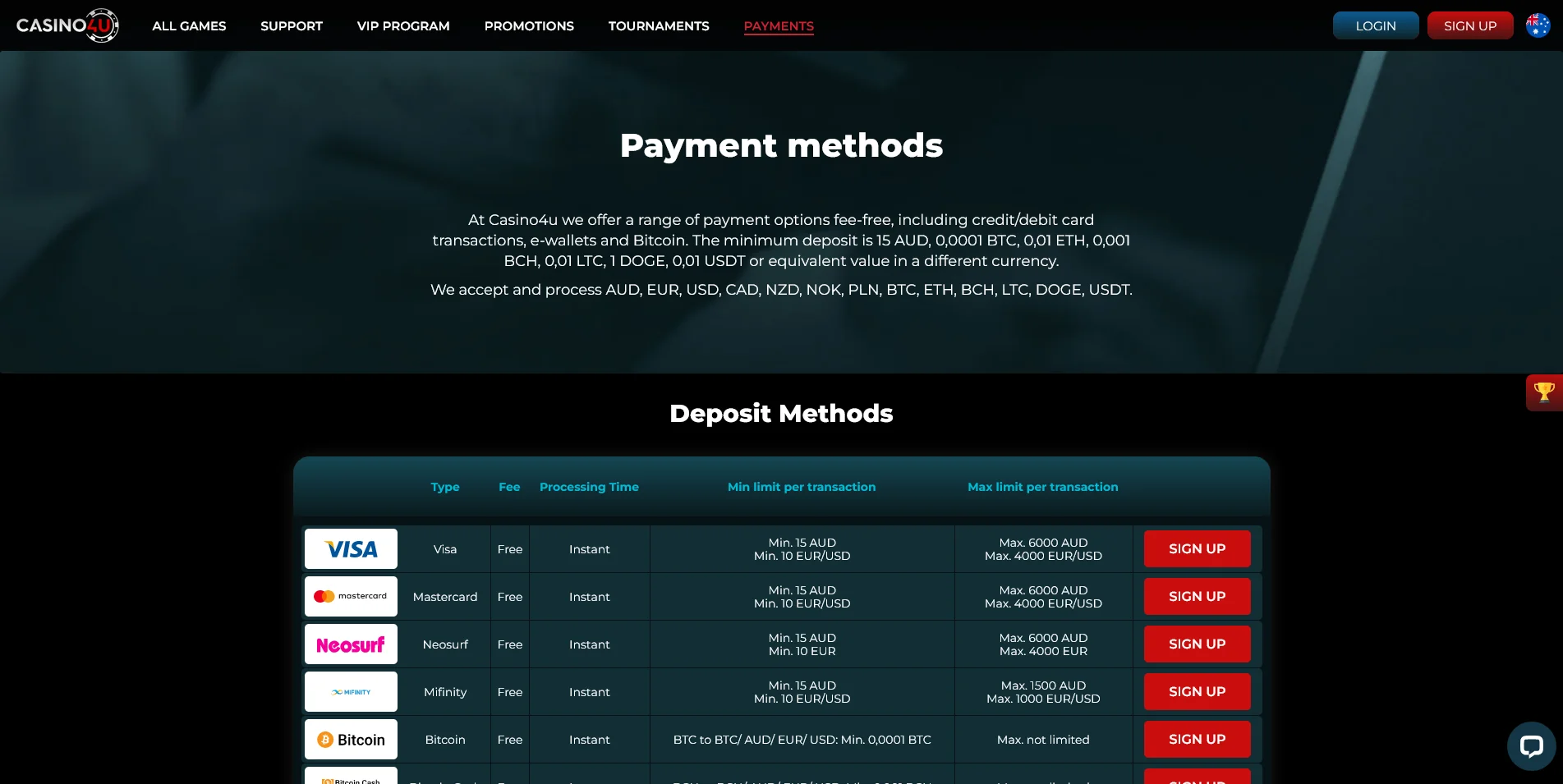
Task: Click the Neosurf logo
Action: click(351, 644)
